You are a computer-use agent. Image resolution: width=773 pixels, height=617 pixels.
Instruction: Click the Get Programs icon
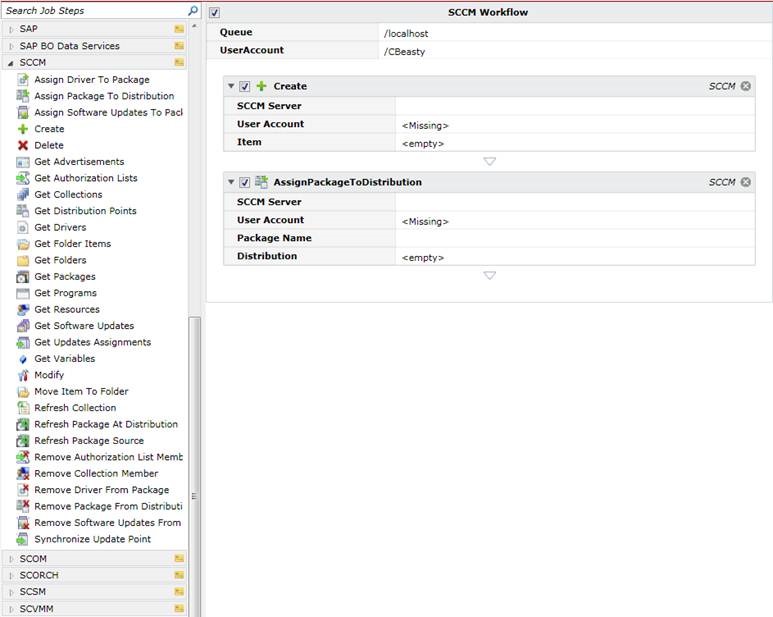pyautogui.click(x=23, y=293)
